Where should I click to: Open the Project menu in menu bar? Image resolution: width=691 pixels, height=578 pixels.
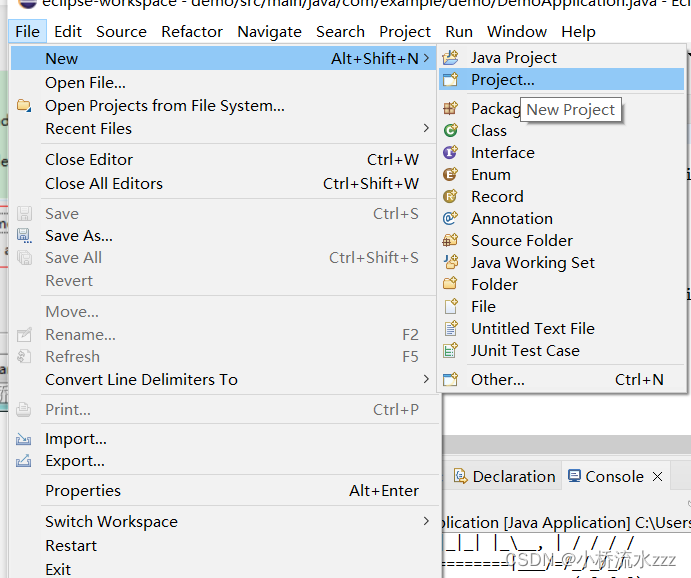tap(405, 32)
